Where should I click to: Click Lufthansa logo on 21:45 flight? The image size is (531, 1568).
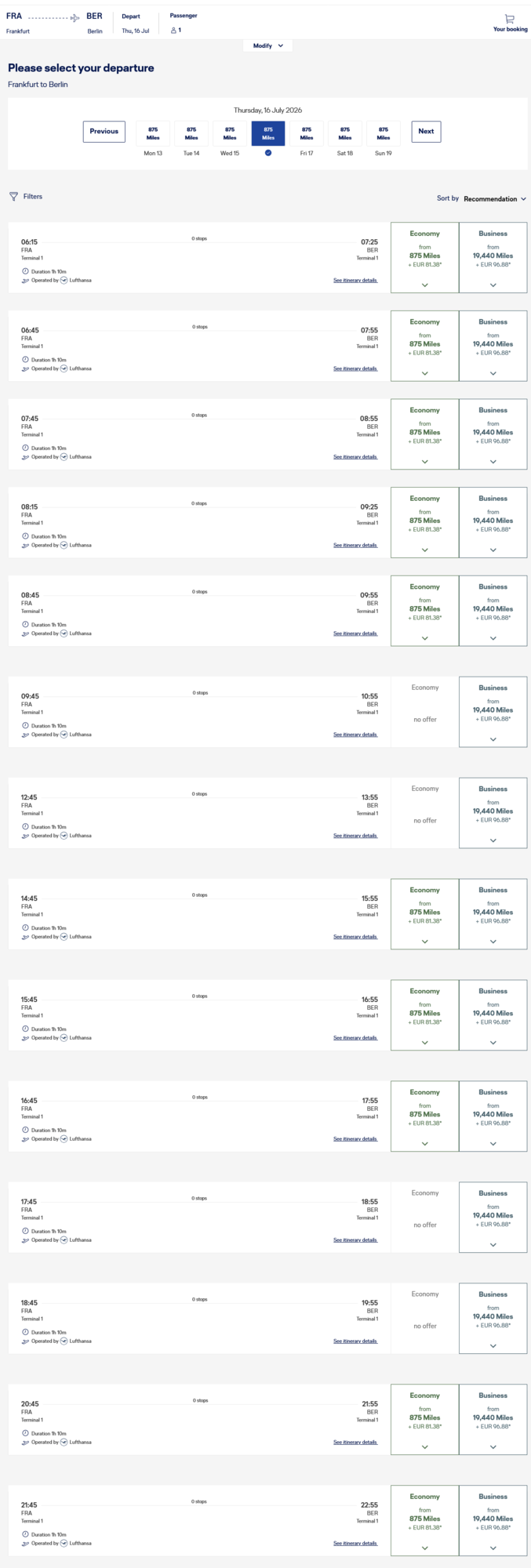(64, 1543)
